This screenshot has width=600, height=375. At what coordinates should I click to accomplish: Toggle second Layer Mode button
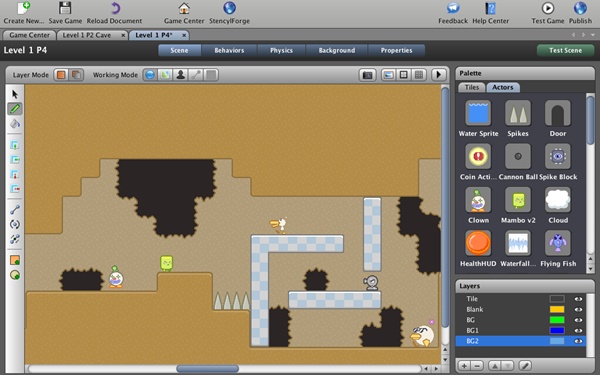pyautogui.click(x=76, y=75)
